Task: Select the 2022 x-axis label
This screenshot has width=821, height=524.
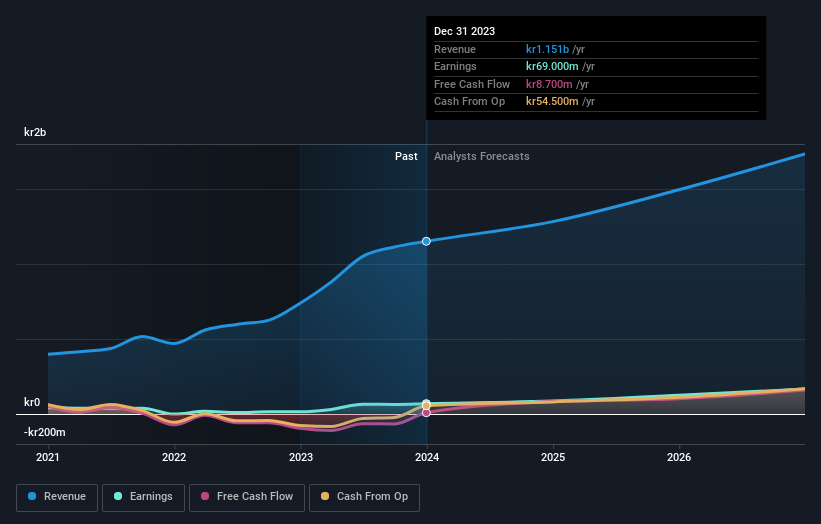Action: 174,457
